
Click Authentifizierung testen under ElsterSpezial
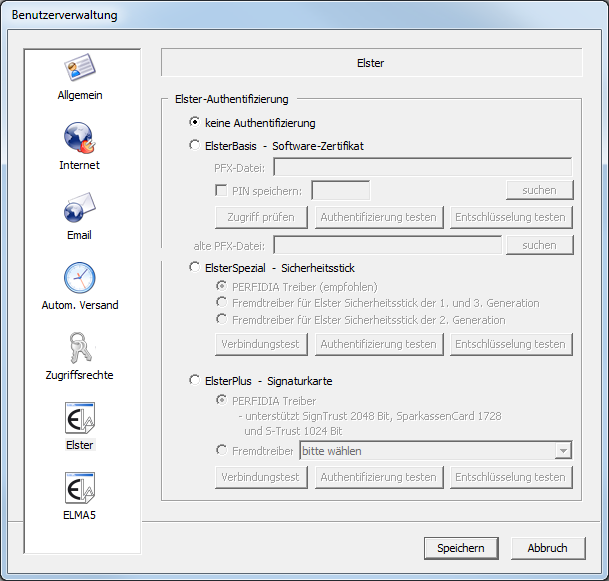(379, 344)
